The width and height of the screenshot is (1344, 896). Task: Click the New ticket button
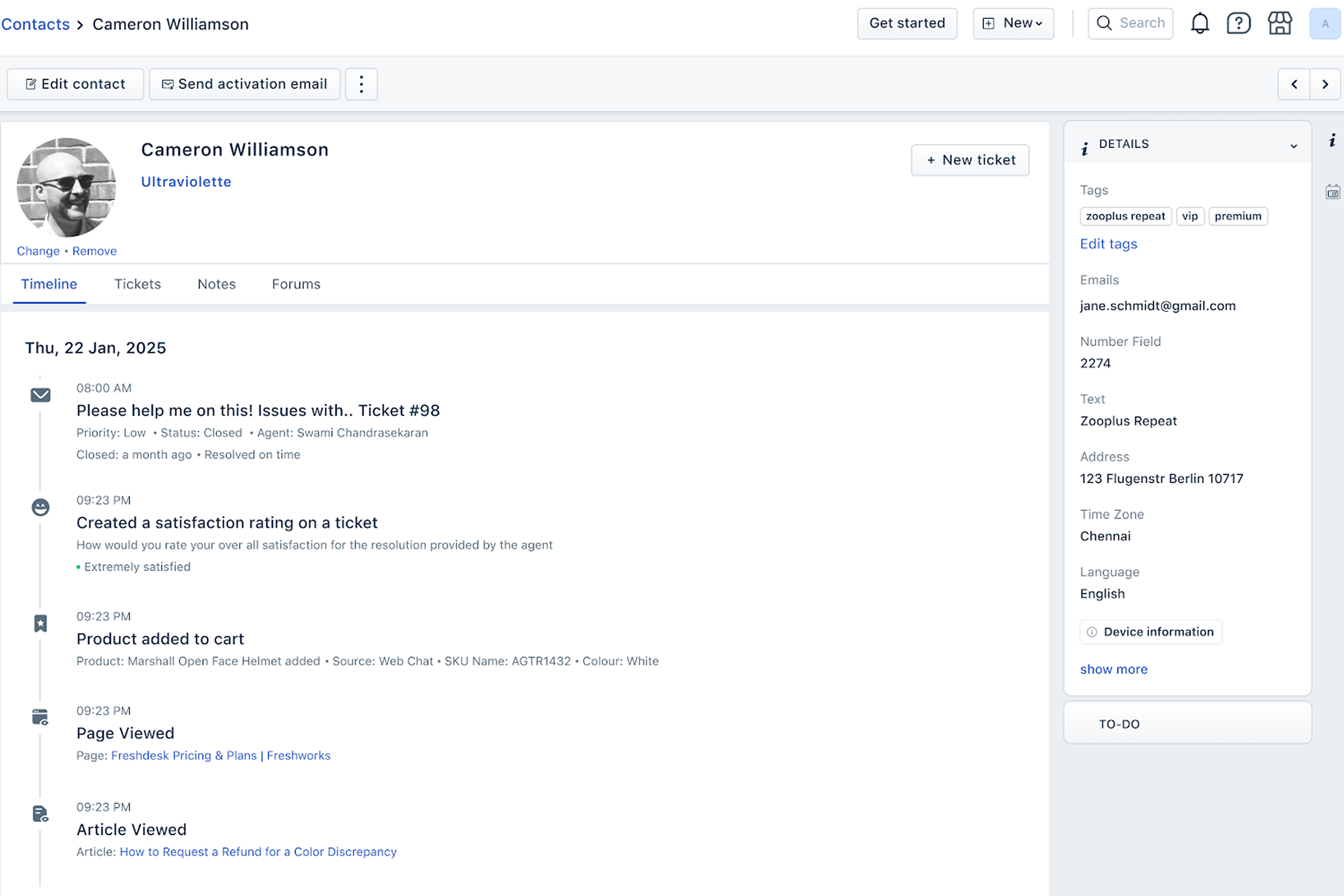click(x=970, y=160)
